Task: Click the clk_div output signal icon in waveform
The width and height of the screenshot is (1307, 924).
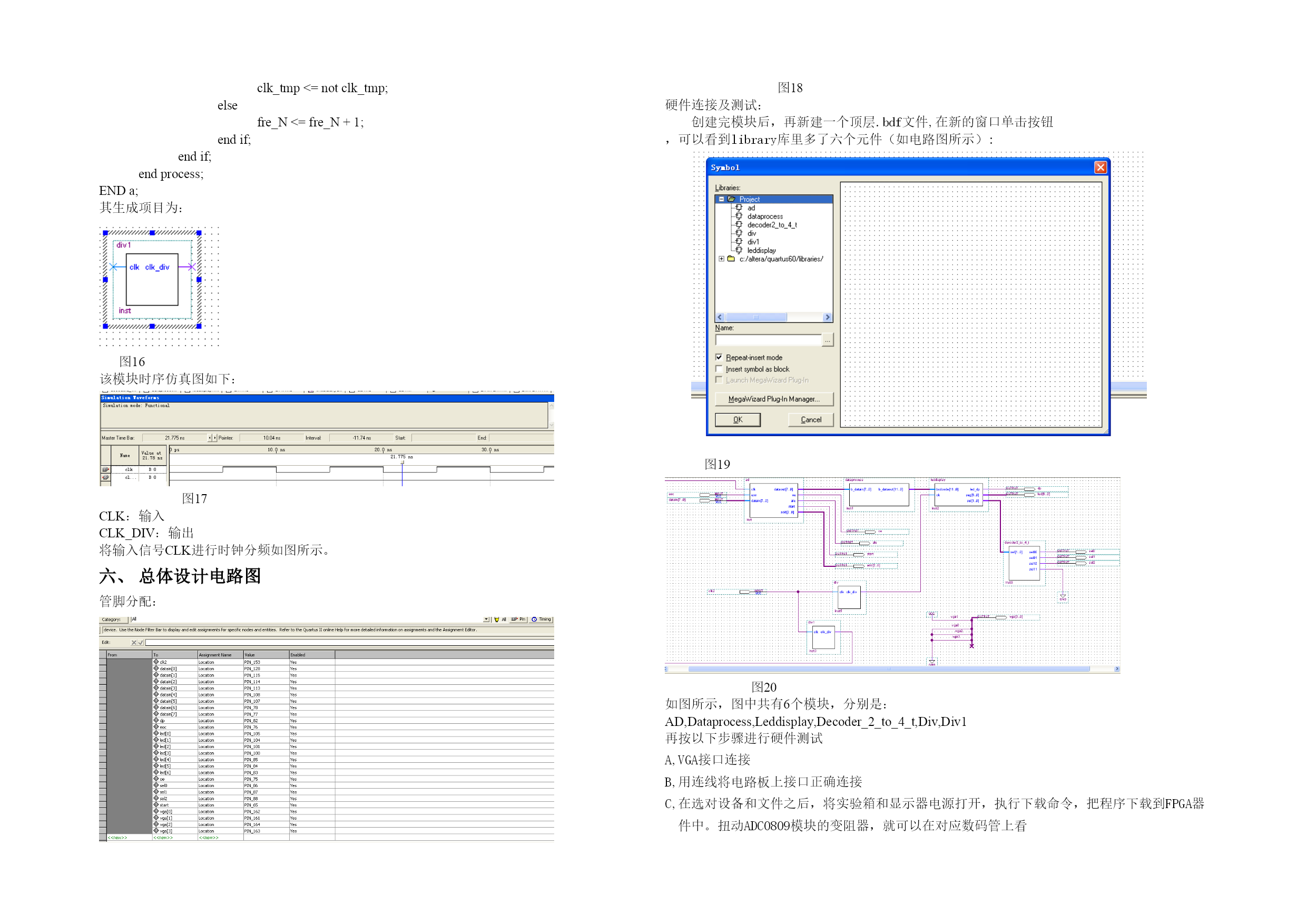Action: [105, 478]
